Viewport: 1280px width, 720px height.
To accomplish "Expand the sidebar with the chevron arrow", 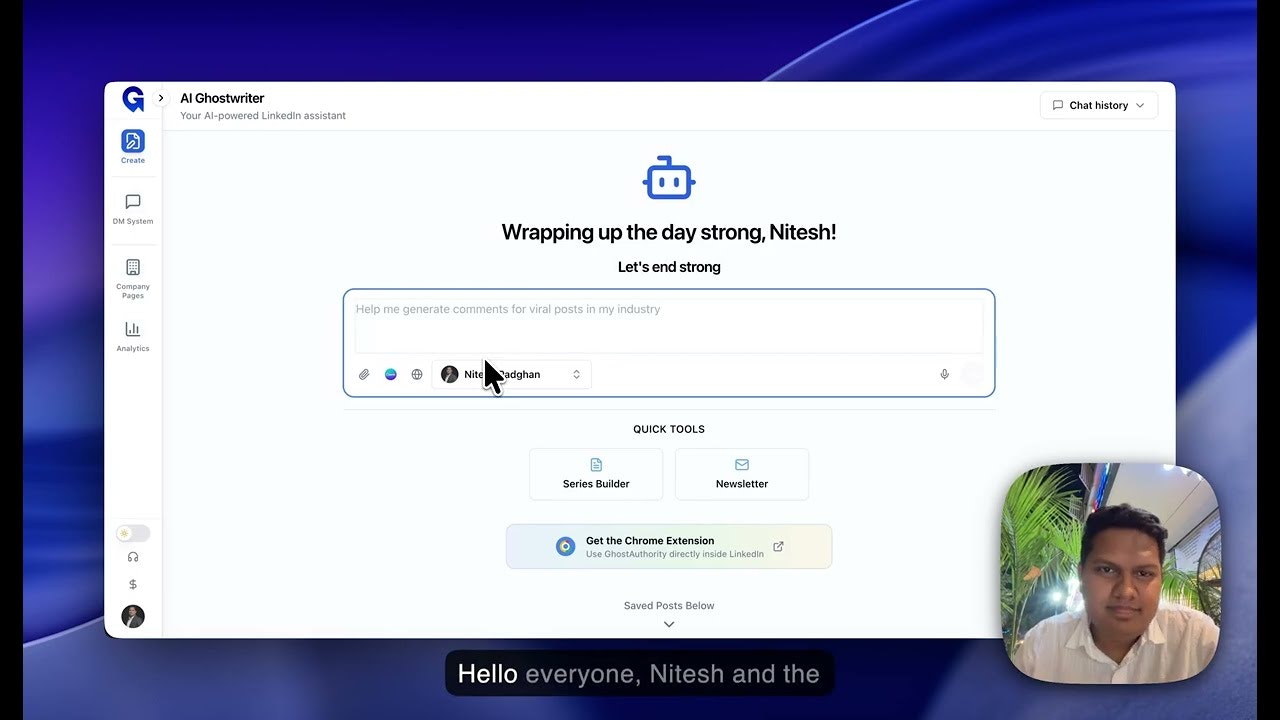I will tap(161, 98).
